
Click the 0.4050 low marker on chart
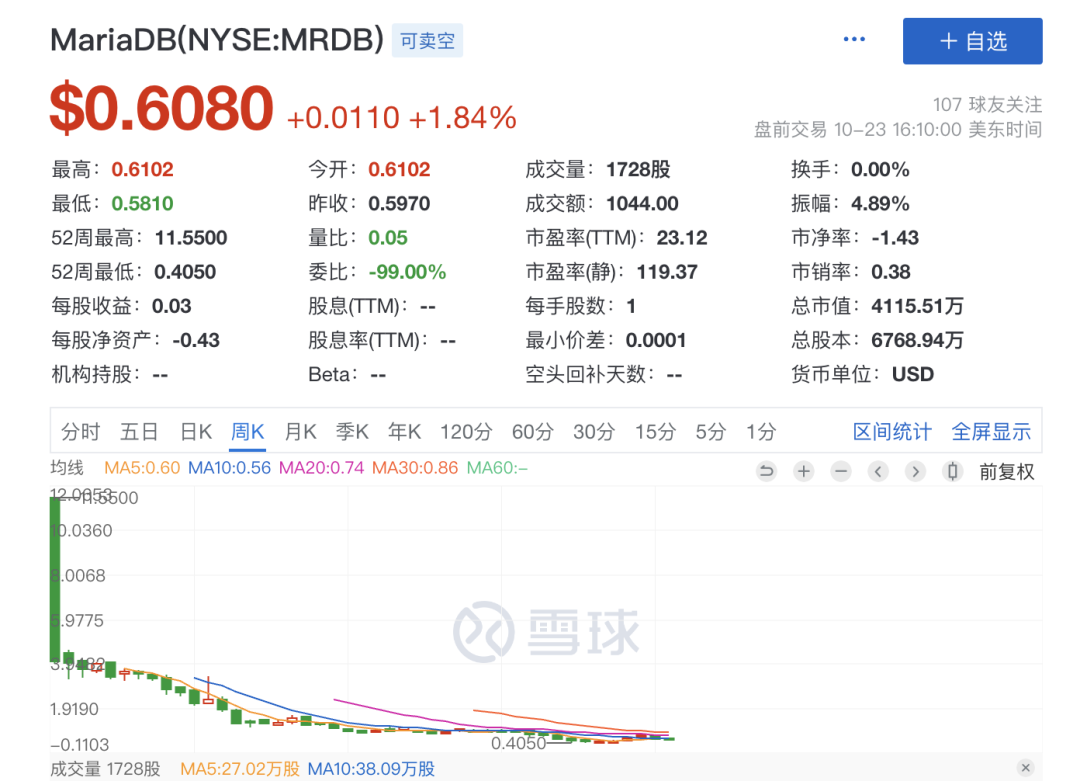[519, 743]
